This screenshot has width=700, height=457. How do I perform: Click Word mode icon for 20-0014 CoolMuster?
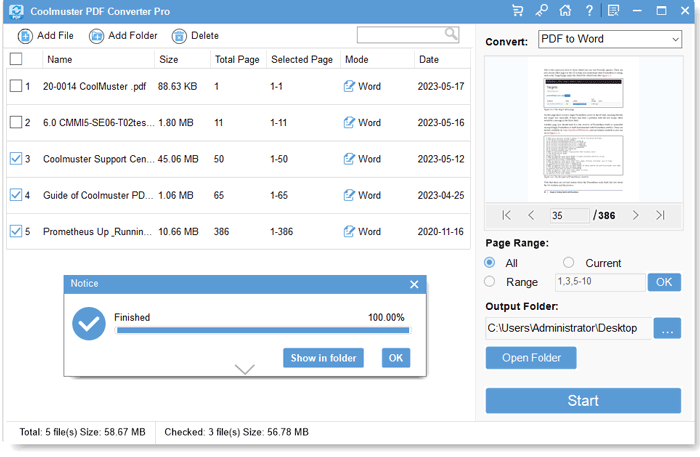point(349,86)
